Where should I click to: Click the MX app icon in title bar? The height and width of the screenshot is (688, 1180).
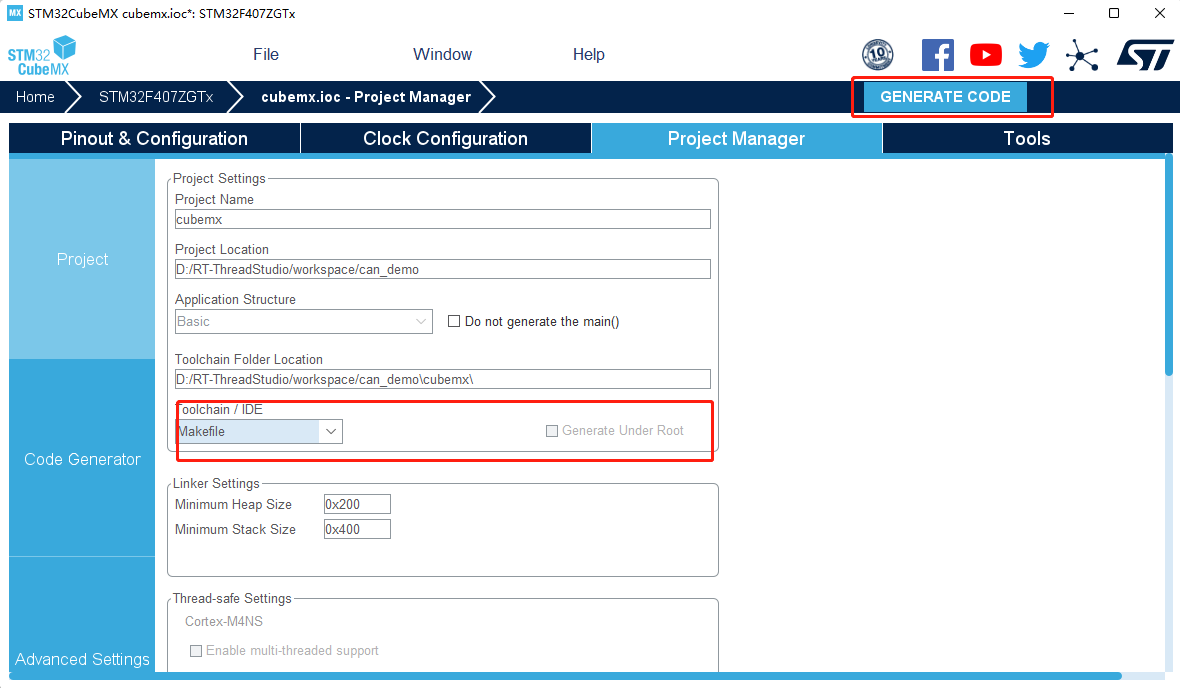(15, 13)
